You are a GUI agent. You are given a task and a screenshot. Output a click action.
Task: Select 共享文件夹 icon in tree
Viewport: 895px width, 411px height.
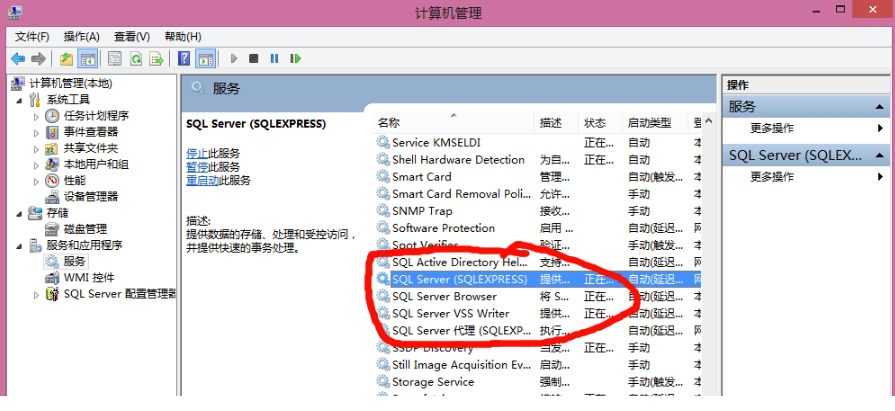point(52,148)
